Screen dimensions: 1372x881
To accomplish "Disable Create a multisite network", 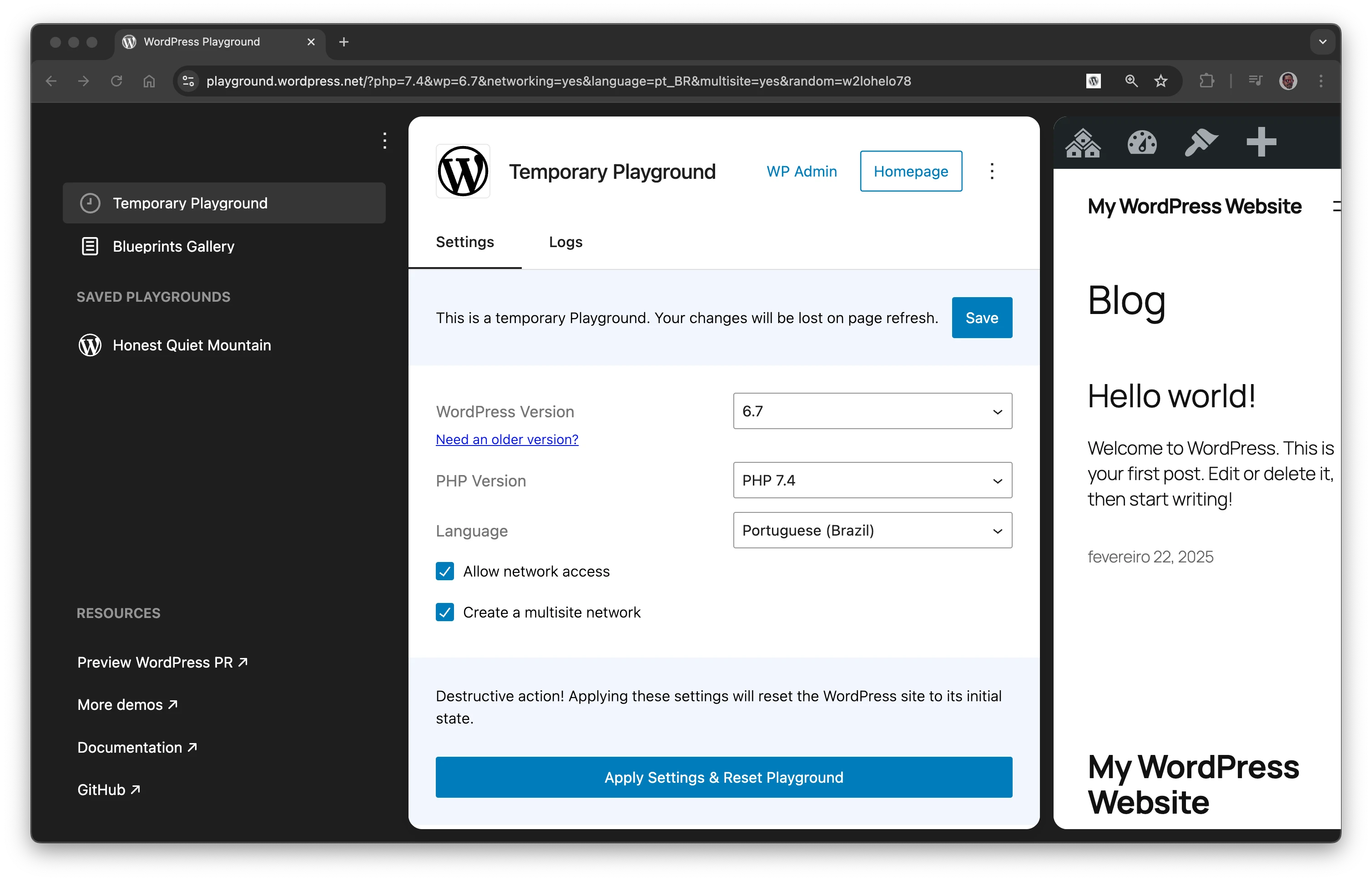I will [445, 612].
